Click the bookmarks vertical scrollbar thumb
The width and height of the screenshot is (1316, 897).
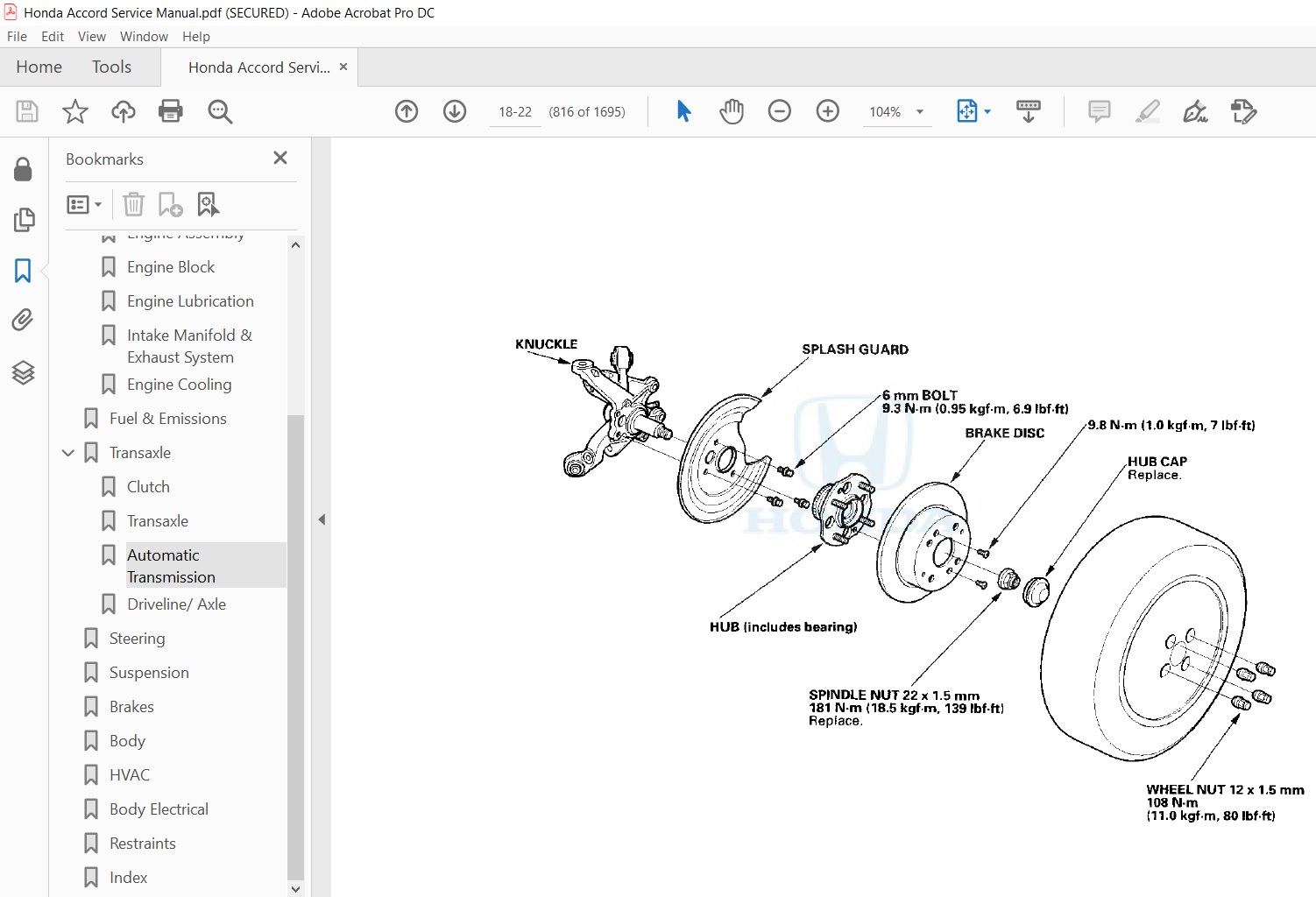tap(295, 646)
